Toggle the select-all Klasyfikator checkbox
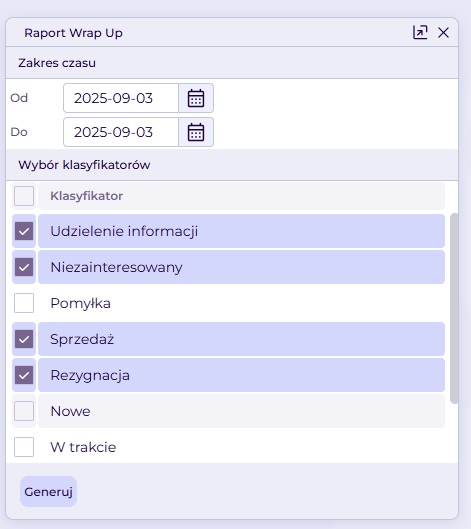The image size is (471, 529). click(x=24, y=196)
